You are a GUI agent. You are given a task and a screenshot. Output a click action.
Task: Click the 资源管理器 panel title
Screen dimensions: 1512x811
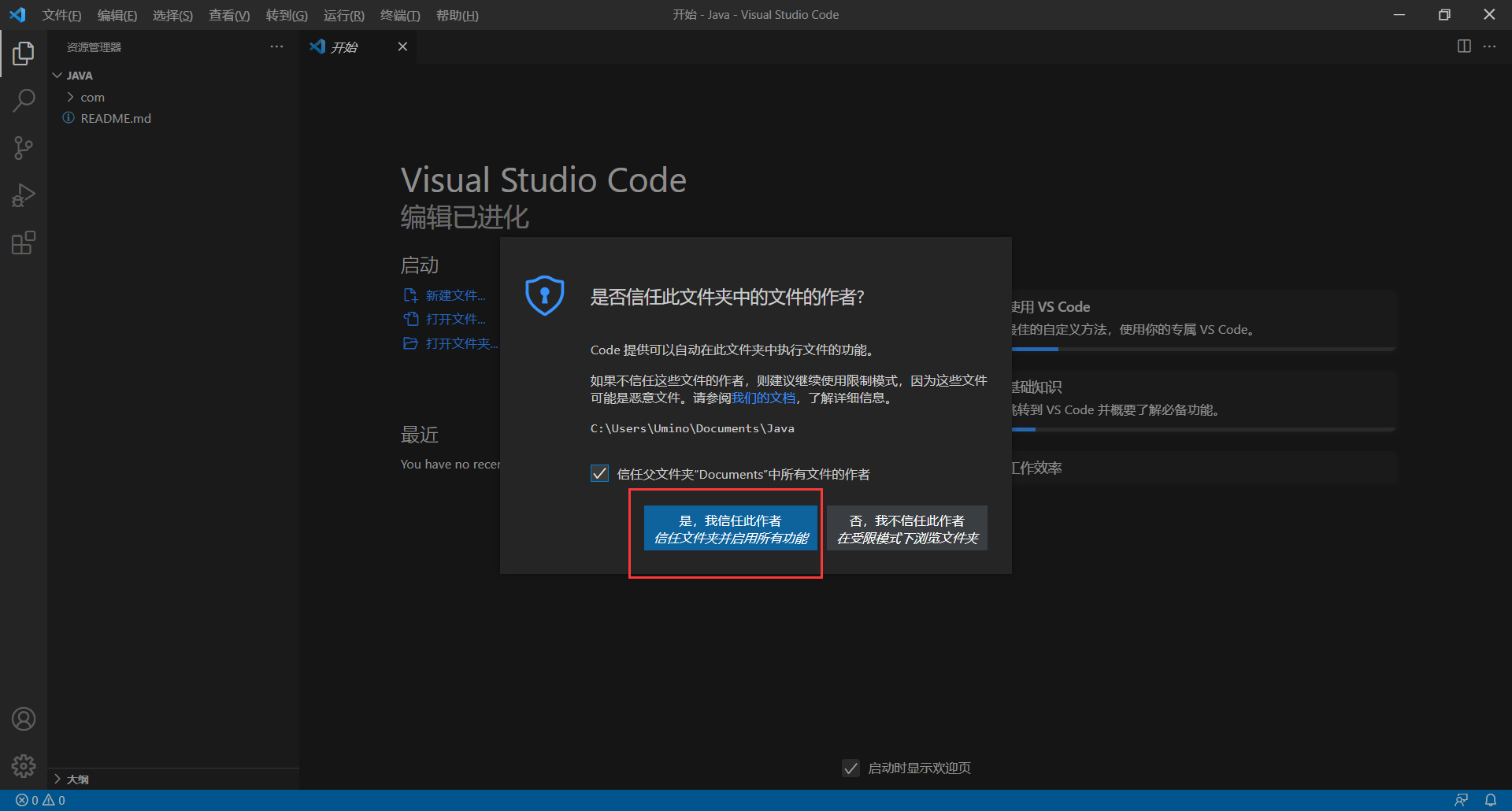click(x=94, y=47)
